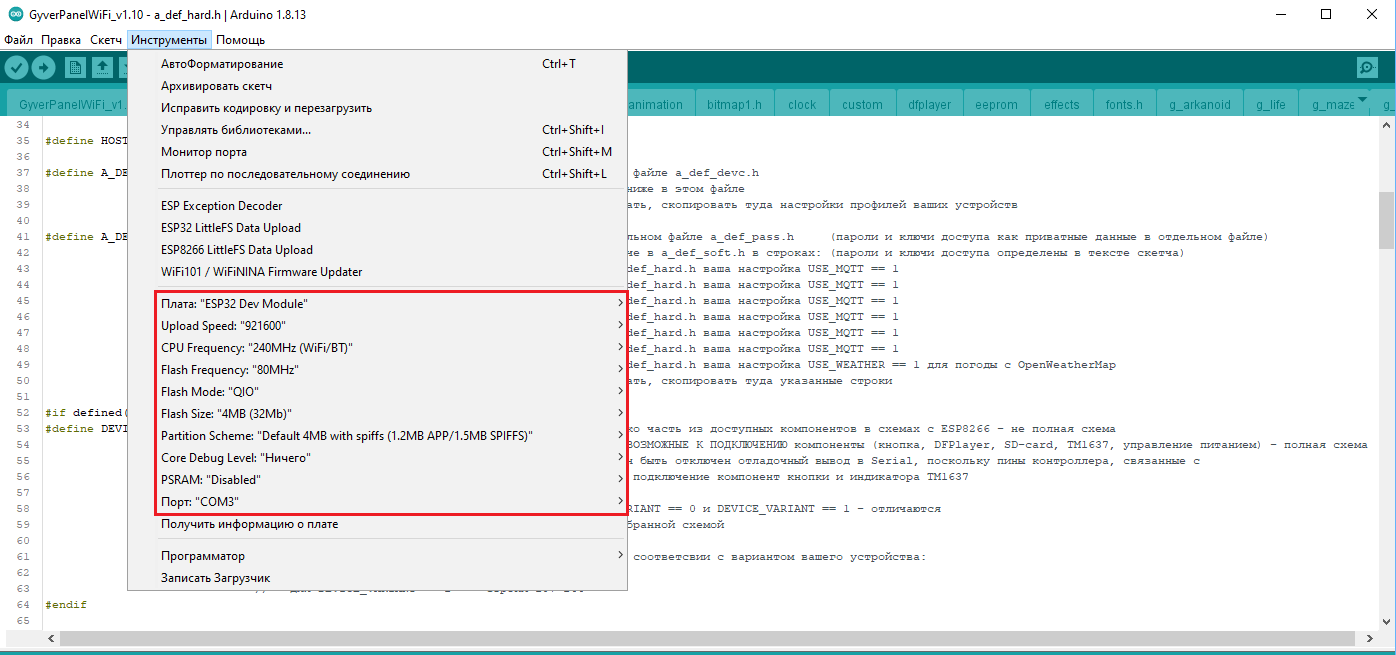
Task: Select ESP32 LittleFS Data Upload
Action: coord(377,228)
